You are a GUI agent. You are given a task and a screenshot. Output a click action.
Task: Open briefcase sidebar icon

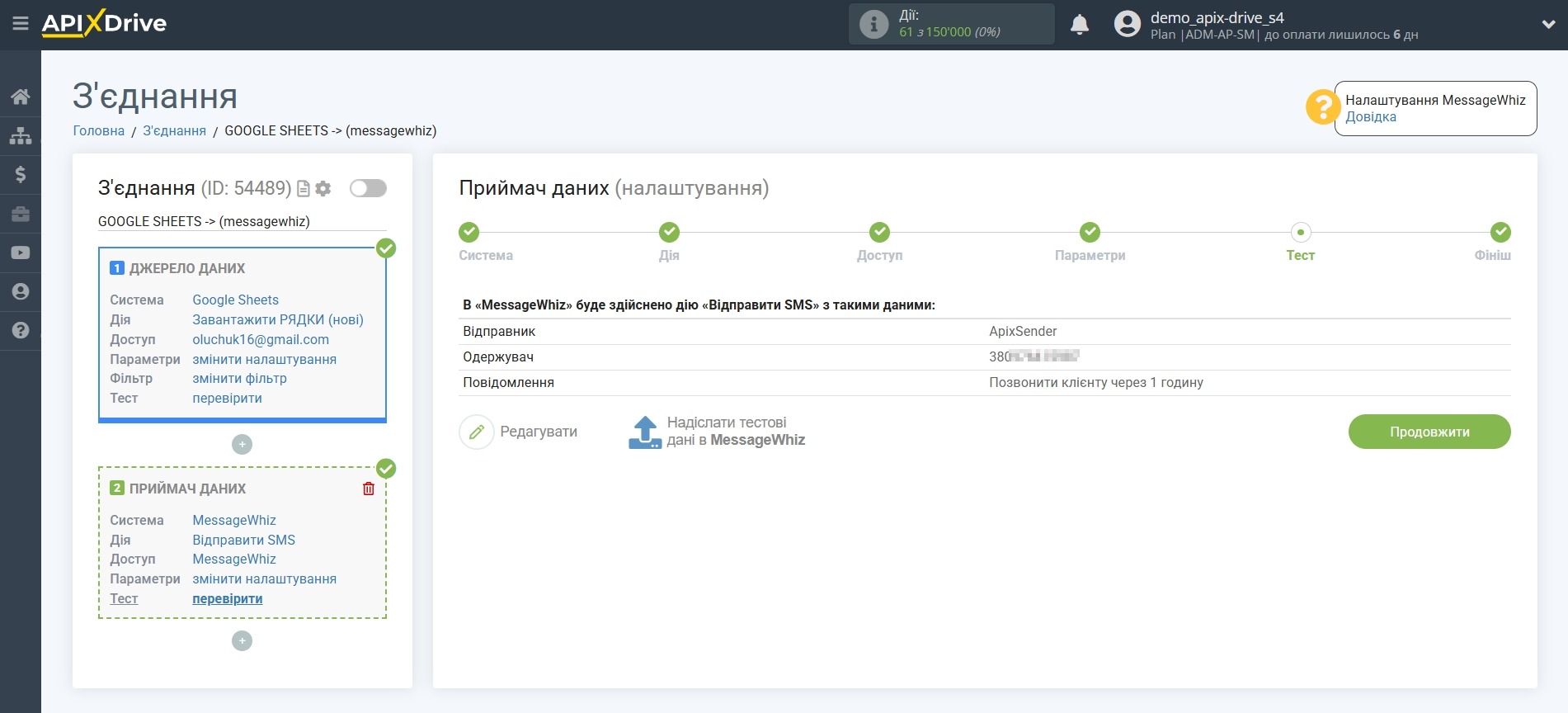tap(21, 214)
